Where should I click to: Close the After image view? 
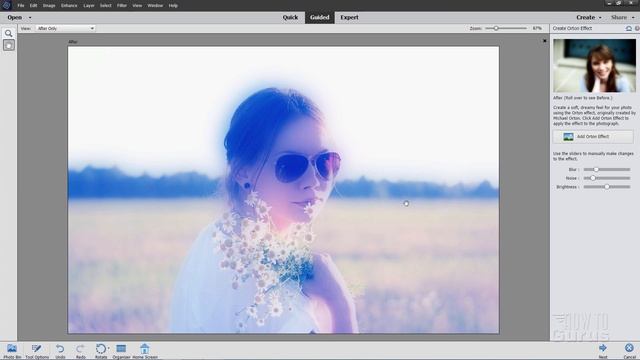(x=544, y=41)
